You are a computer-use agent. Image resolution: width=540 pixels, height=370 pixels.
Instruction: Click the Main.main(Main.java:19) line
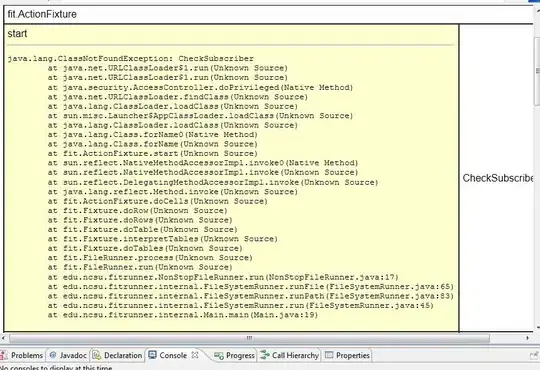pos(183,315)
